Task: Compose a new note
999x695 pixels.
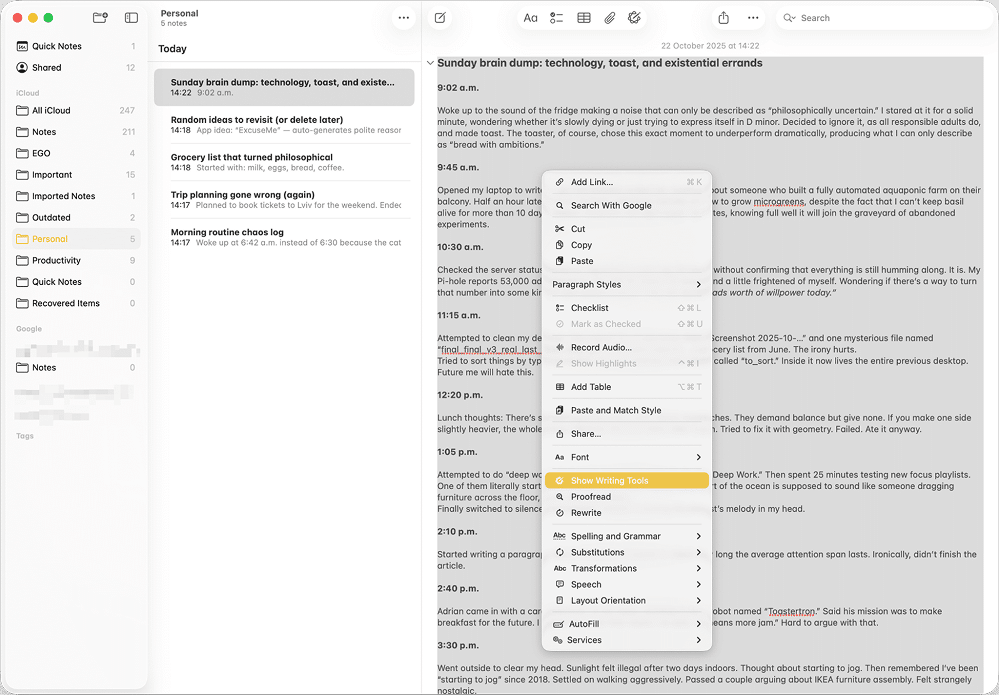Action: tap(439, 17)
